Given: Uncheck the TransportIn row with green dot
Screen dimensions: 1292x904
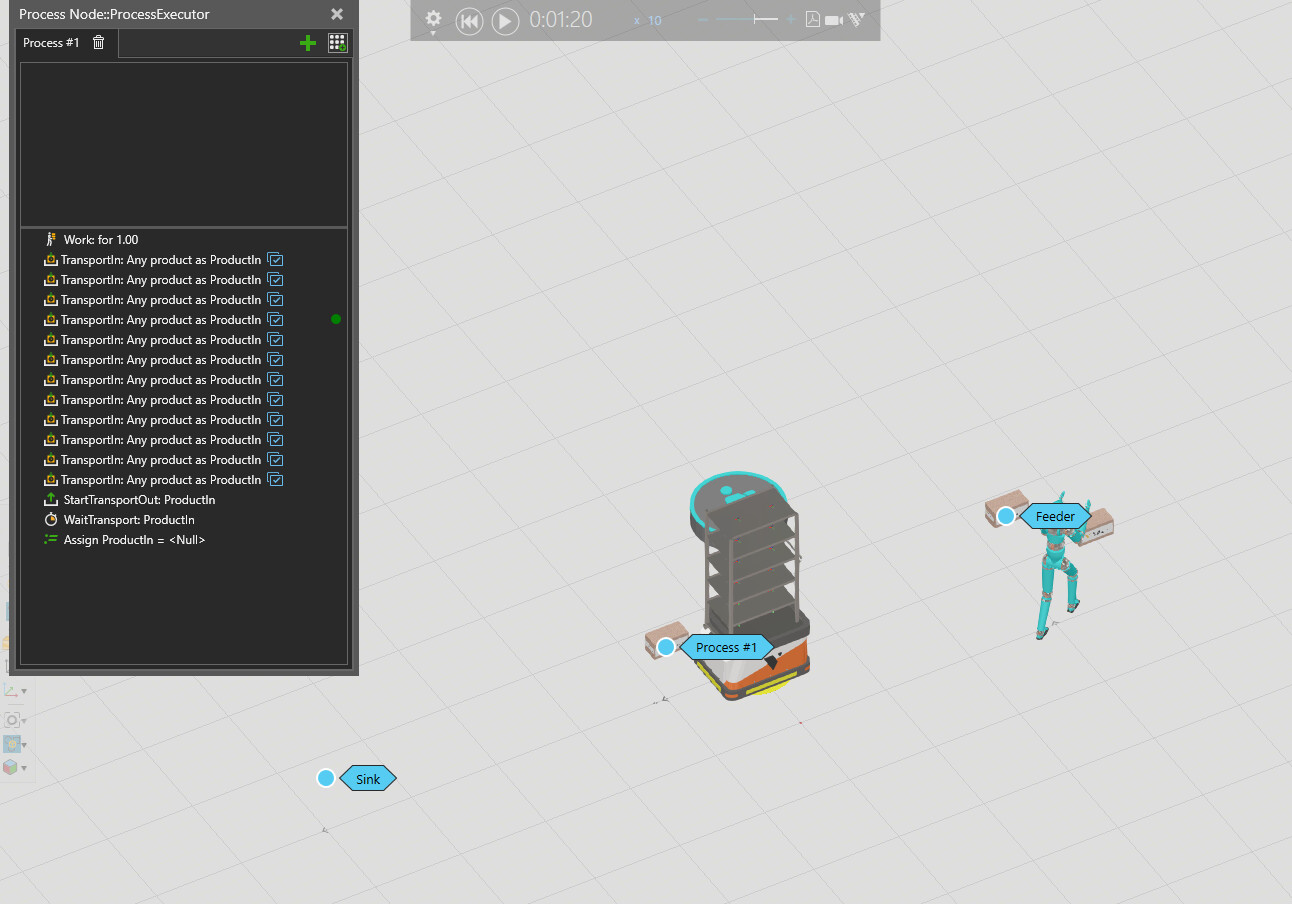Looking at the screenshot, I should pos(275,320).
